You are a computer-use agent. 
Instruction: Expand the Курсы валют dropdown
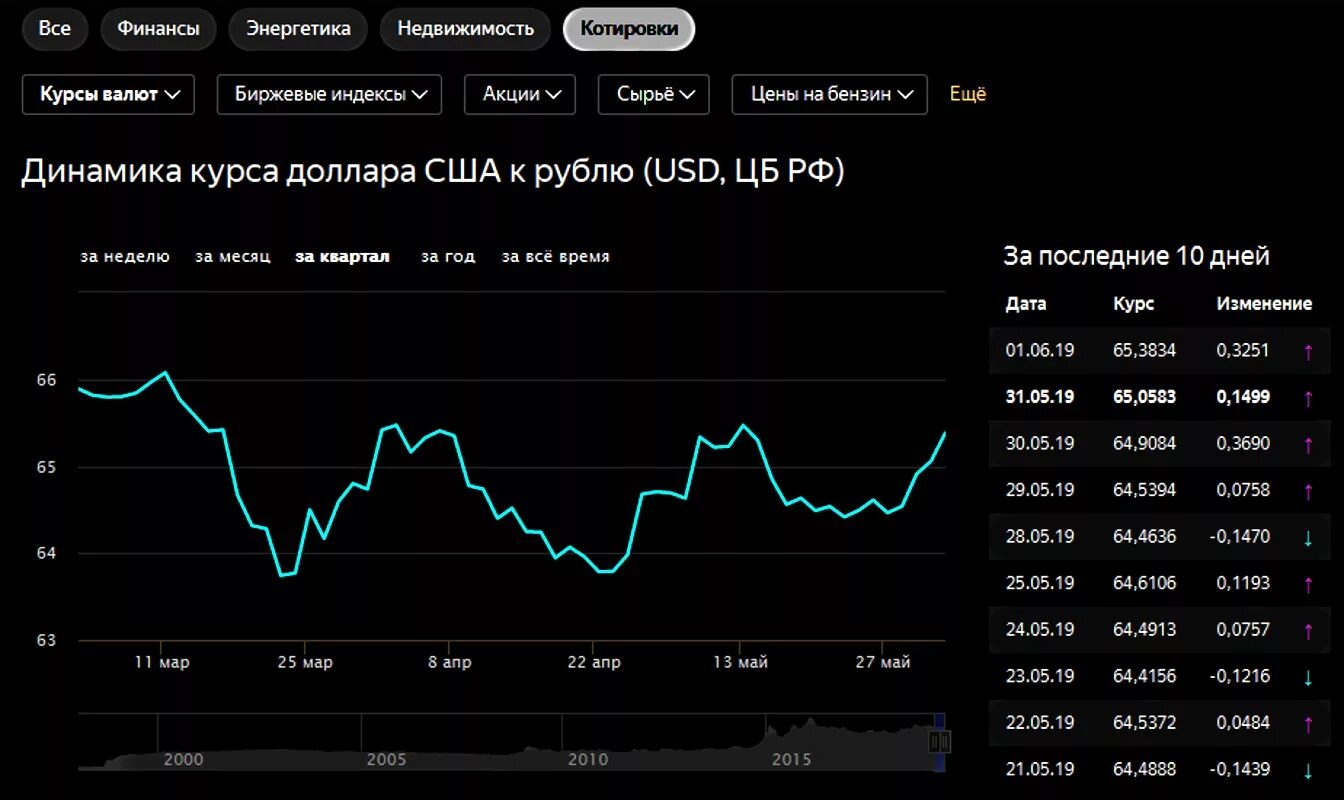point(108,95)
